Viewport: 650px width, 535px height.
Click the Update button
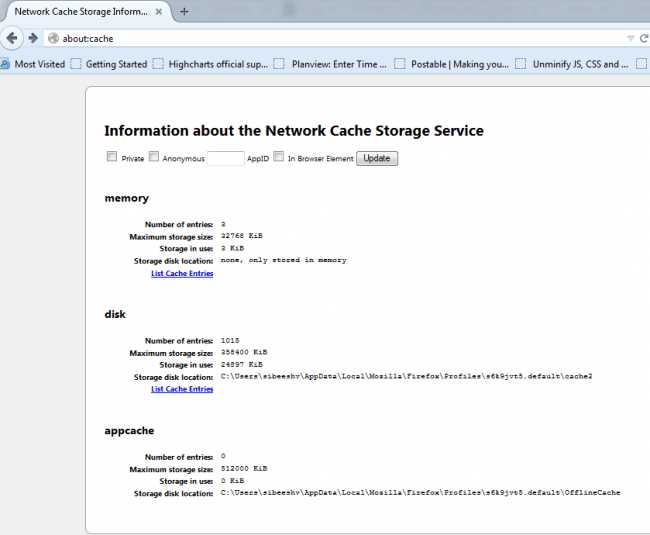(x=377, y=158)
